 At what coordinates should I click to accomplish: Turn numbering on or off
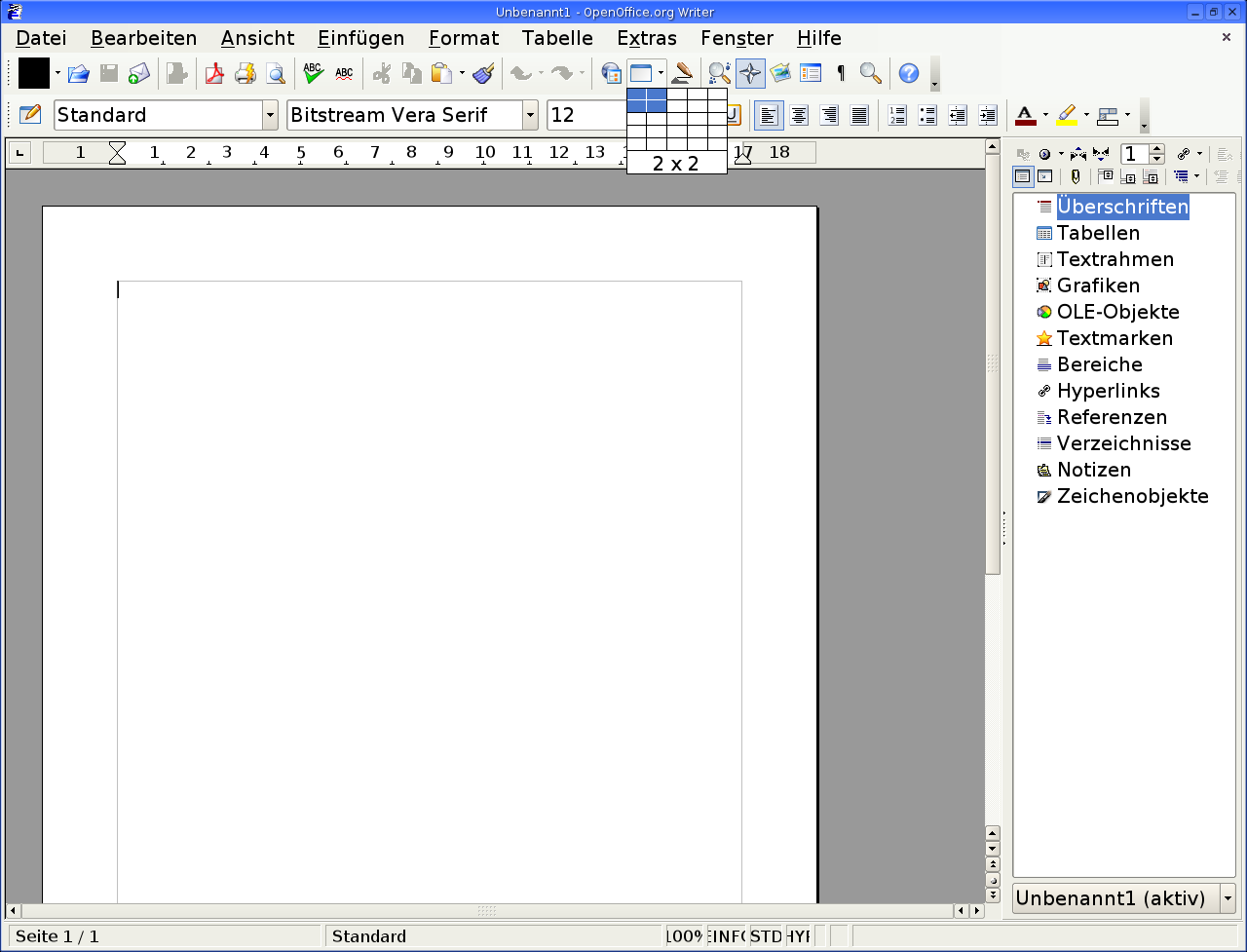(x=897, y=115)
